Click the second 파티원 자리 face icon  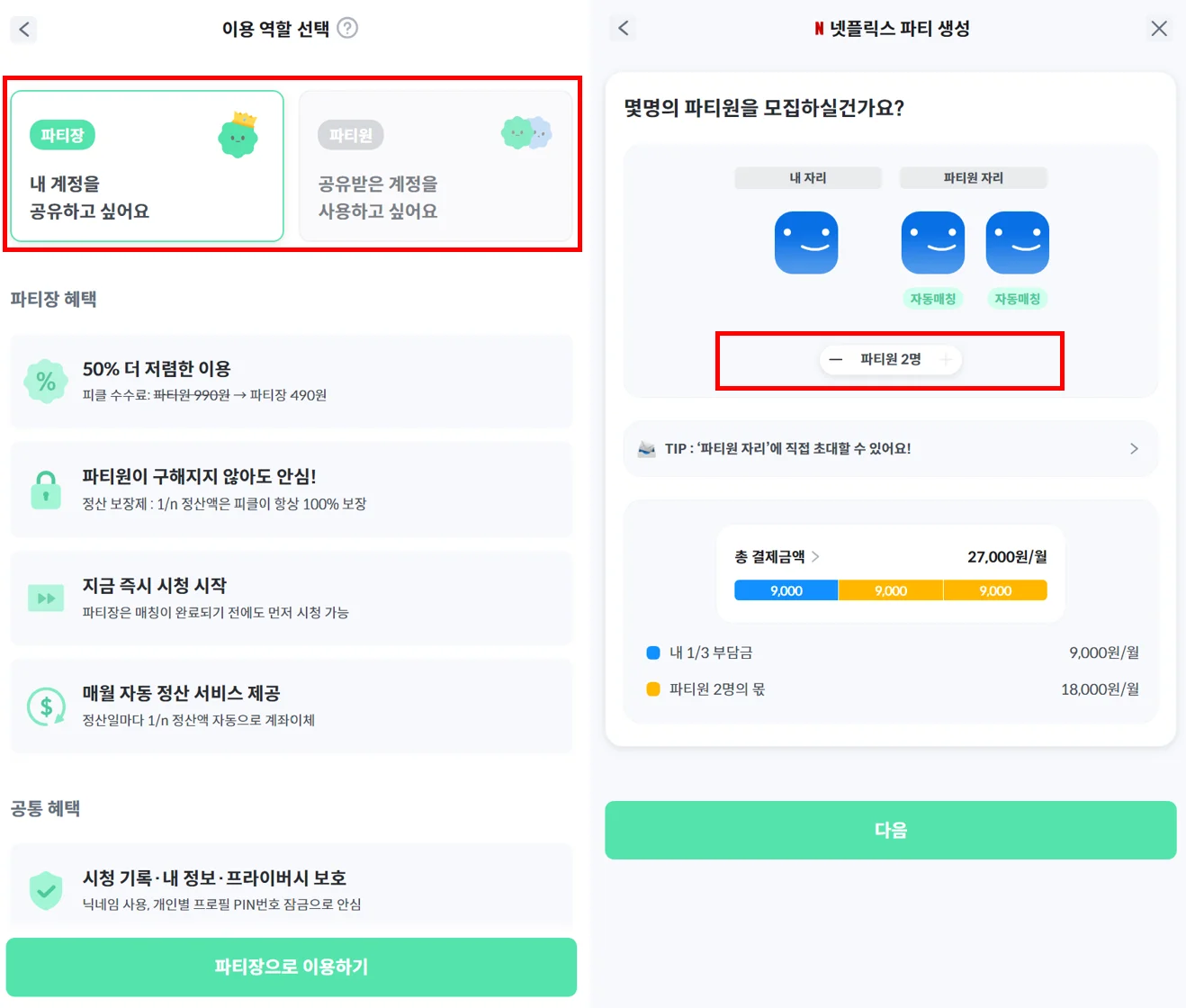1018,242
